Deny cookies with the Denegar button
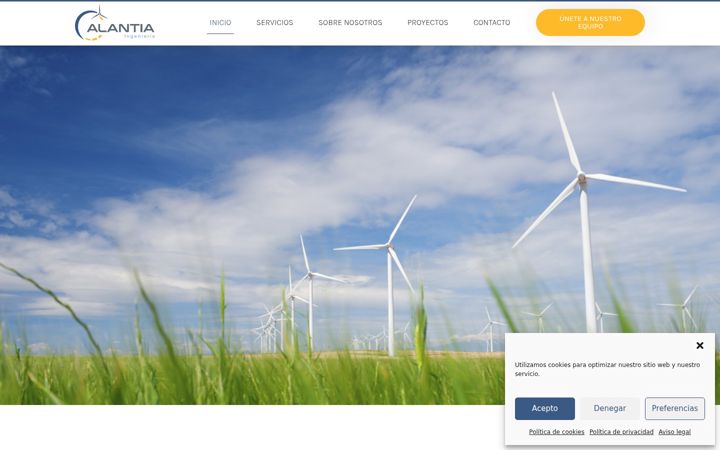 click(x=609, y=408)
